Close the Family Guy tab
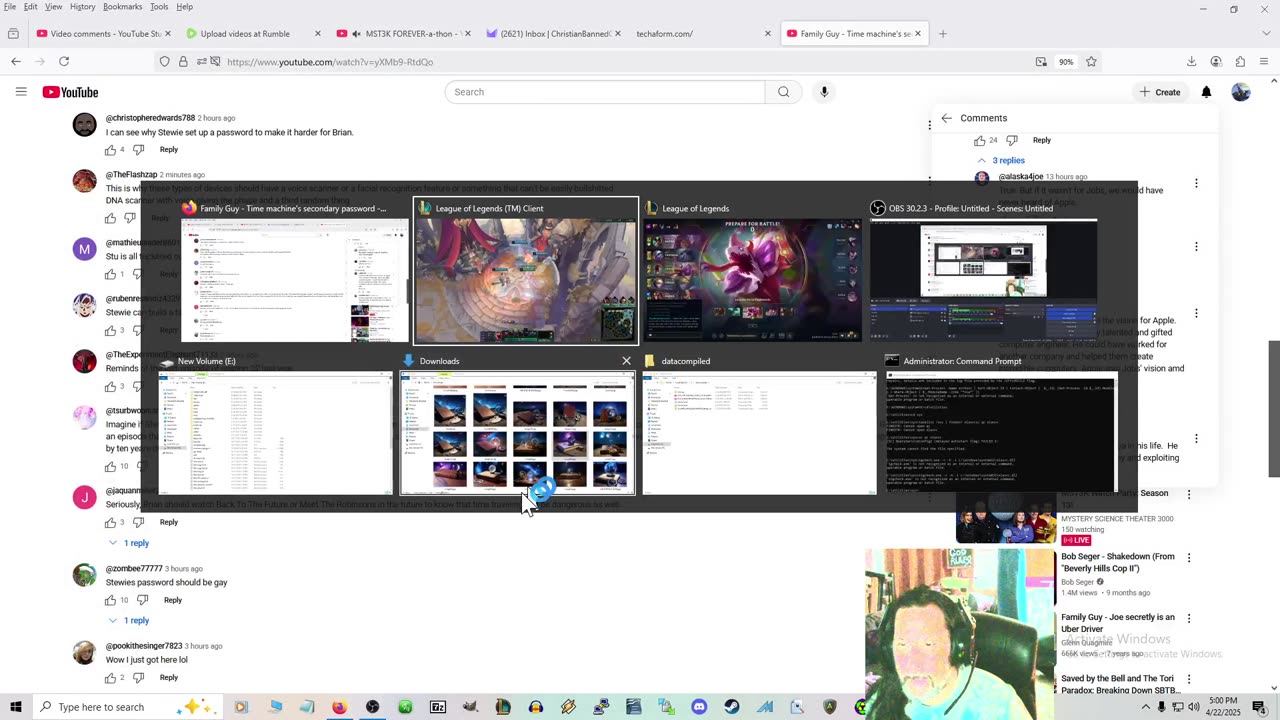Screen dimensions: 1280x720 [x=917, y=34]
